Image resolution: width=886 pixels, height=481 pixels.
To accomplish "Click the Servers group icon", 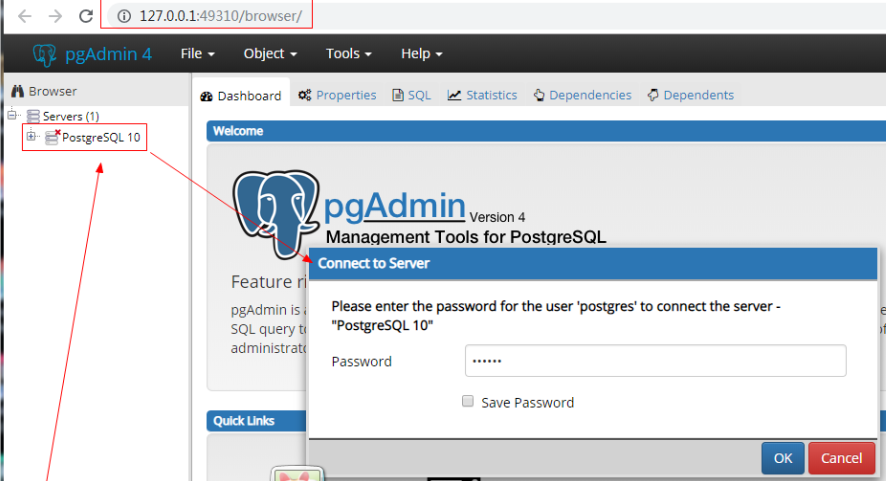I will (33, 116).
